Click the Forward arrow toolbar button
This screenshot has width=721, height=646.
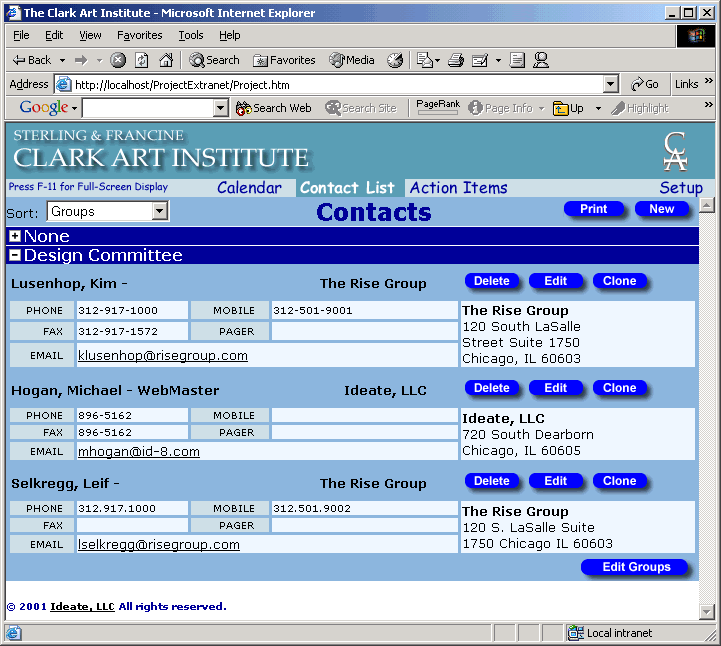pyautogui.click(x=81, y=60)
